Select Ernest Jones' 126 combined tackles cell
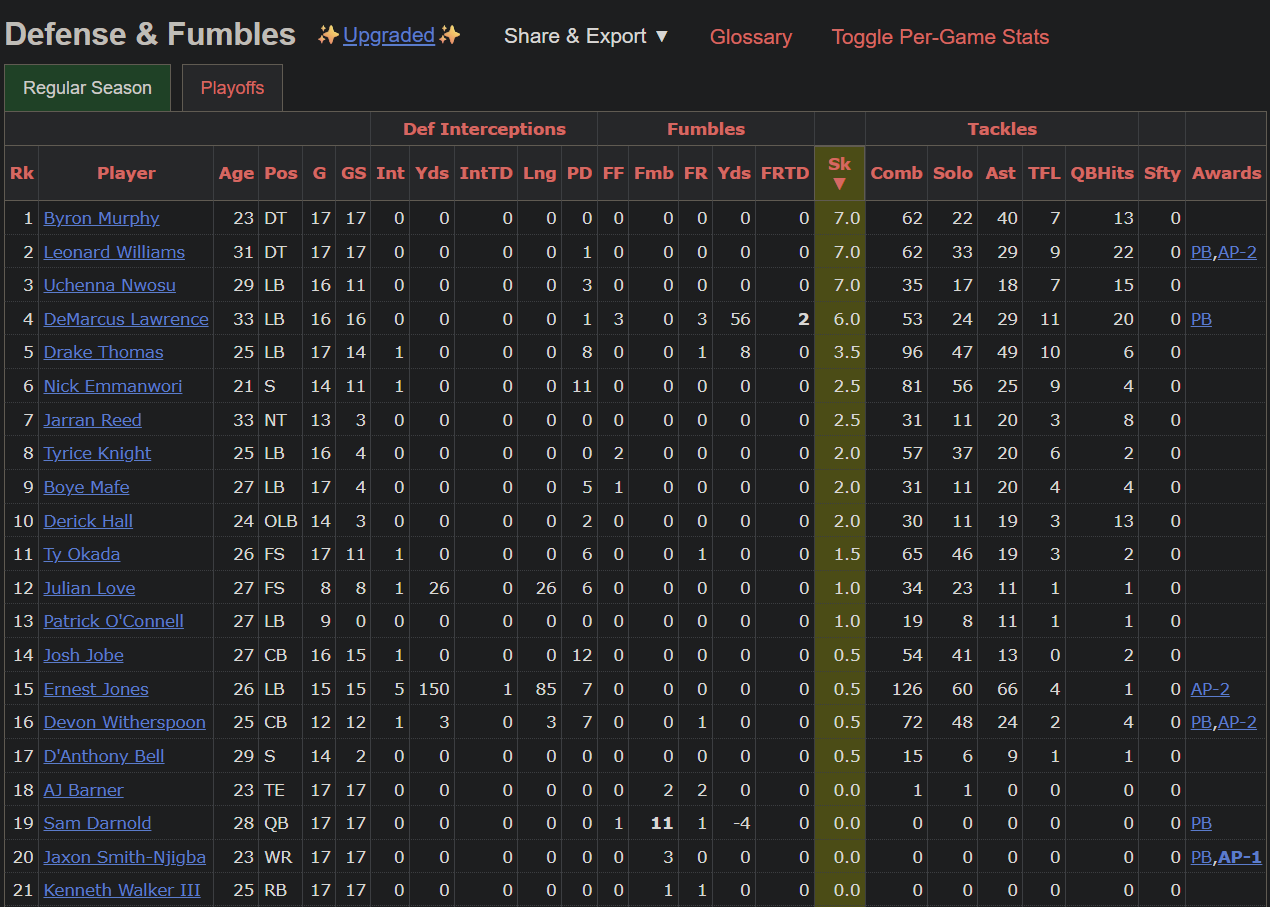Image resolution: width=1270 pixels, height=907 pixels. [x=896, y=689]
